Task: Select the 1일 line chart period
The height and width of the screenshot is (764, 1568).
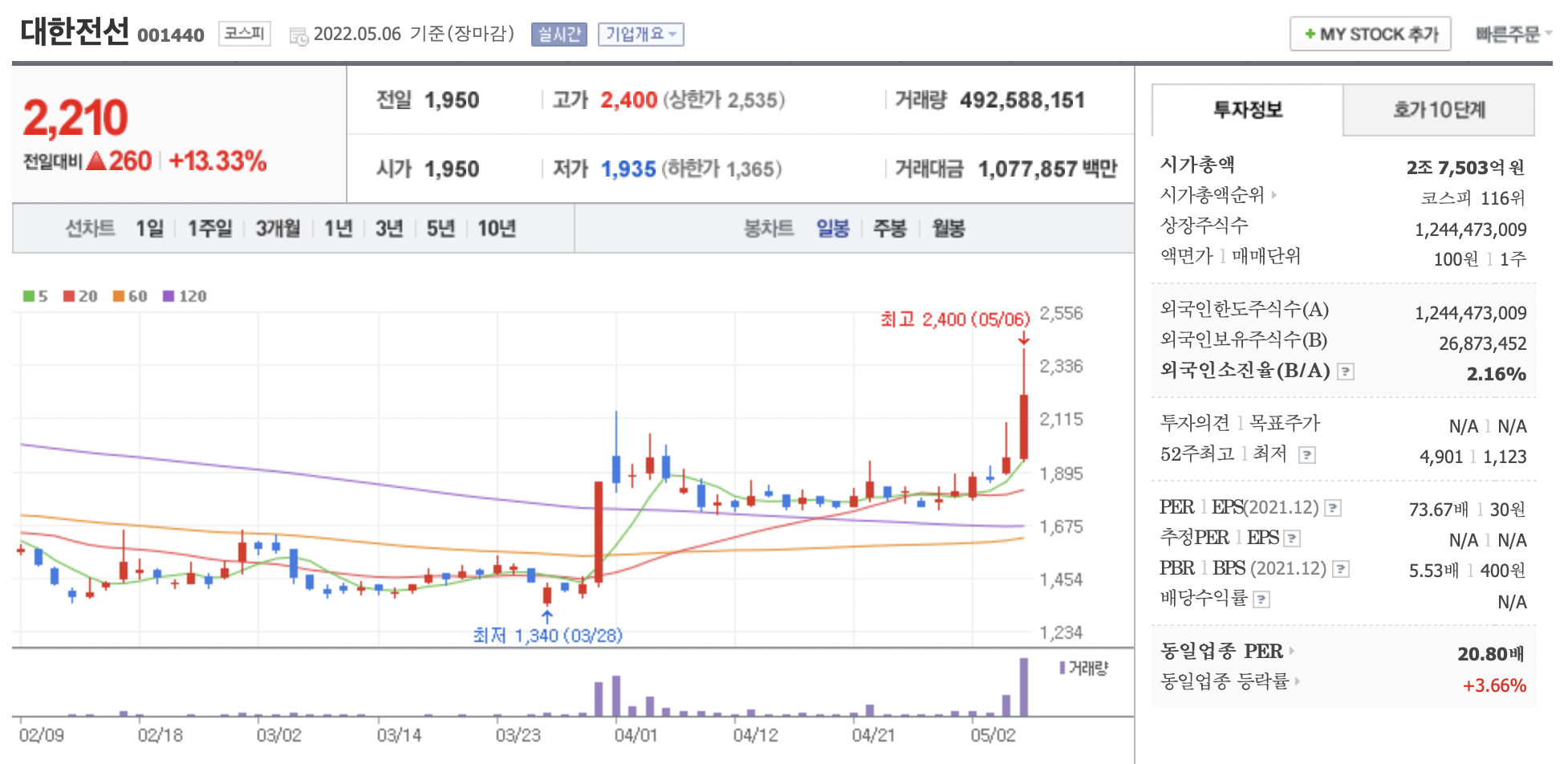Action: click(x=149, y=229)
